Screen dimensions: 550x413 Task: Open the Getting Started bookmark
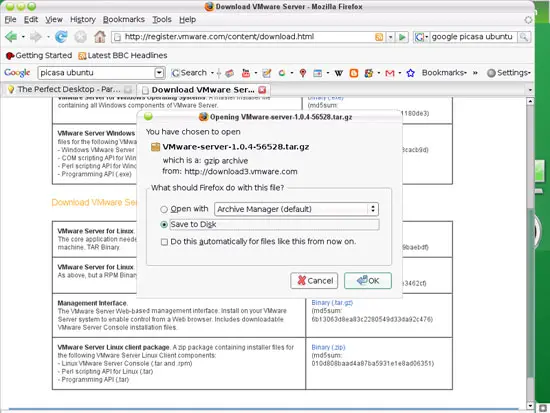coord(39,55)
